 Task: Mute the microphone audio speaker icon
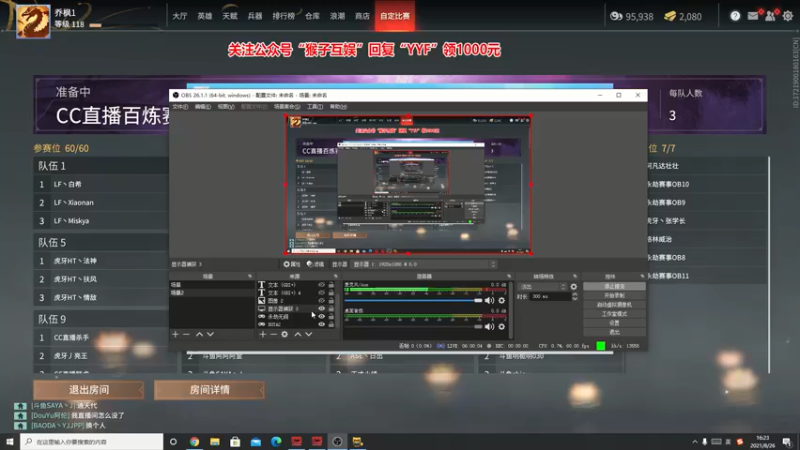click(x=489, y=301)
